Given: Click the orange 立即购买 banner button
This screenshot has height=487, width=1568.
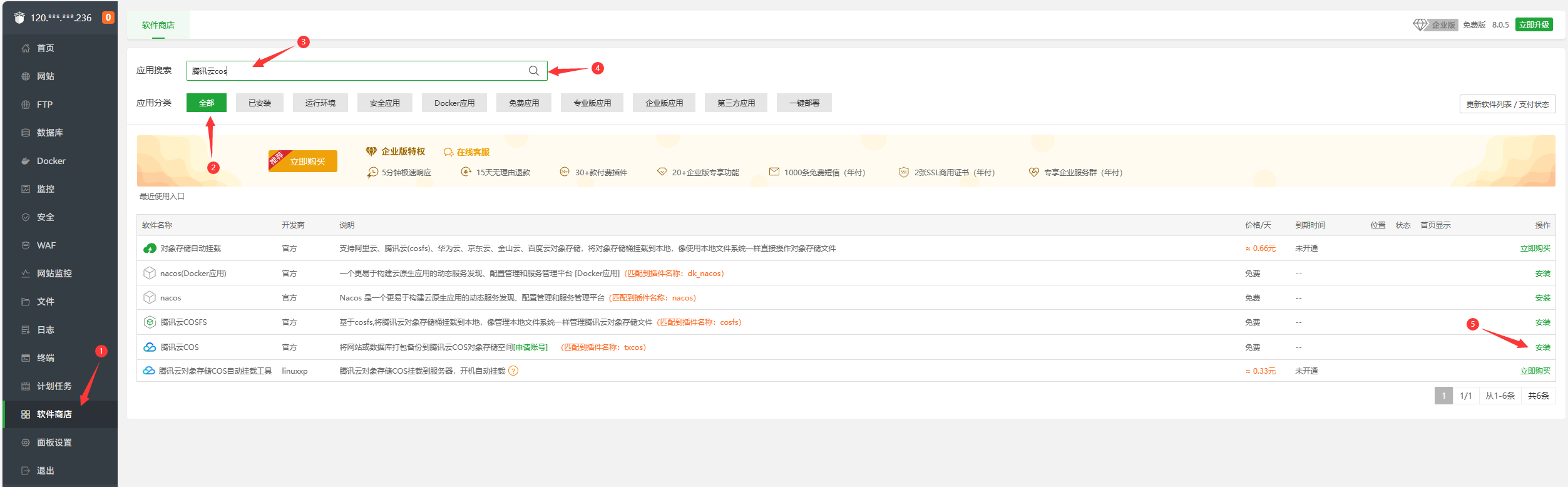Looking at the screenshot, I should 303,161.
